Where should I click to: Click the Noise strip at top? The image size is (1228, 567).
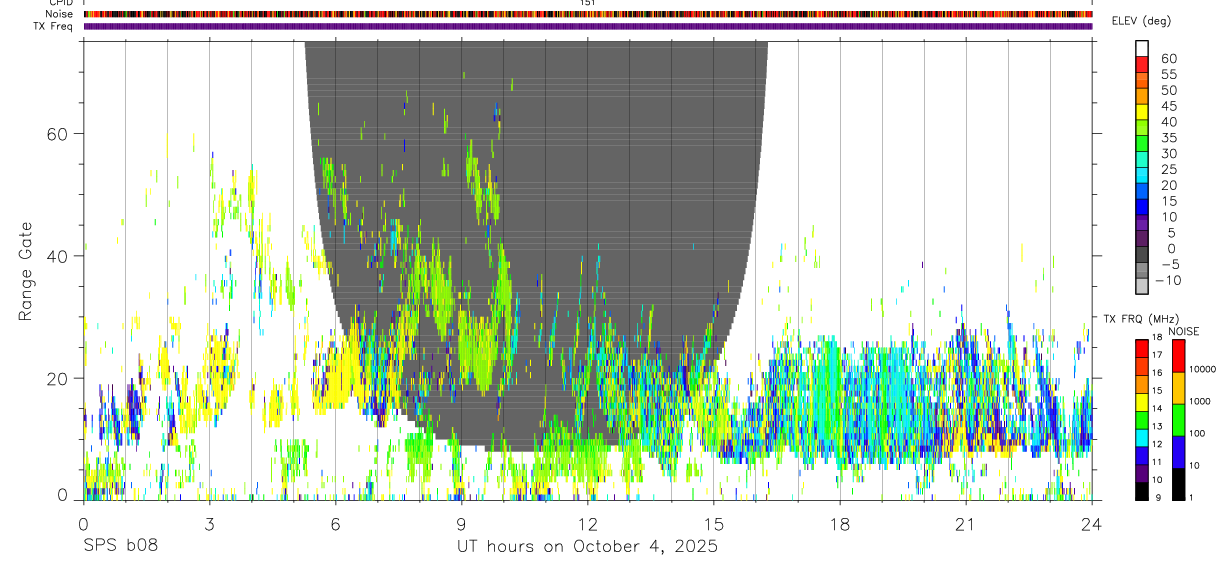(x=588, y=14)
